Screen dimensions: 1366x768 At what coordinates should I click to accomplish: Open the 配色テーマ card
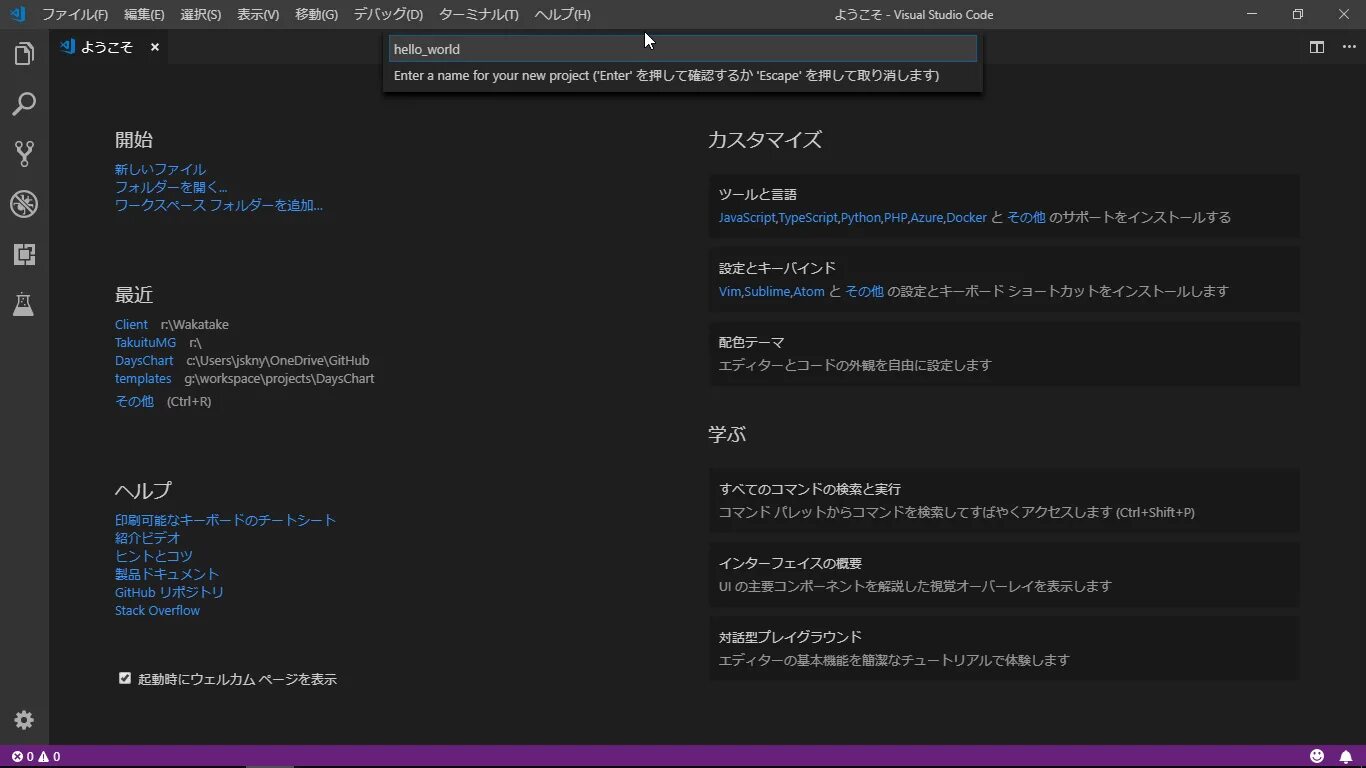pyautogui.click(x=1004, y=354)
